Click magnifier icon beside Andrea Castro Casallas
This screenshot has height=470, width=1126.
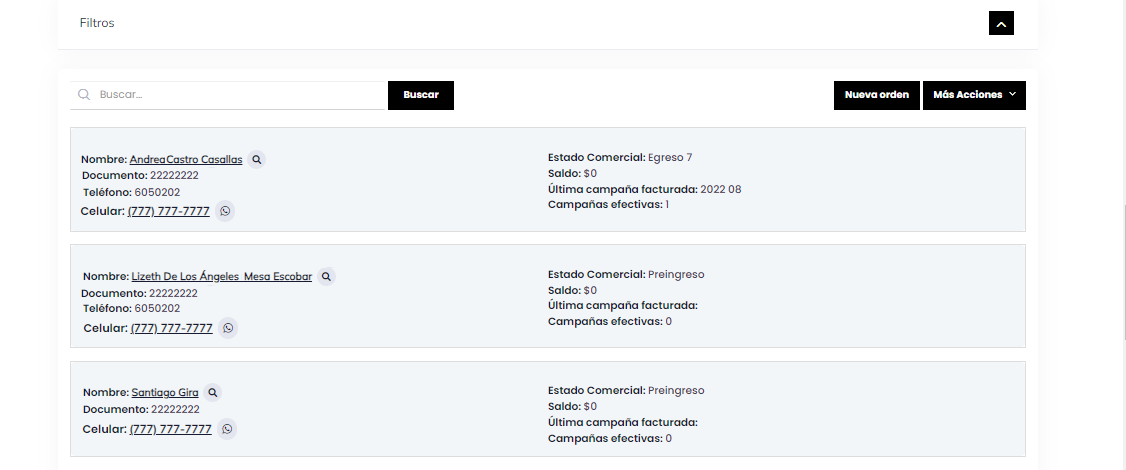257,159
